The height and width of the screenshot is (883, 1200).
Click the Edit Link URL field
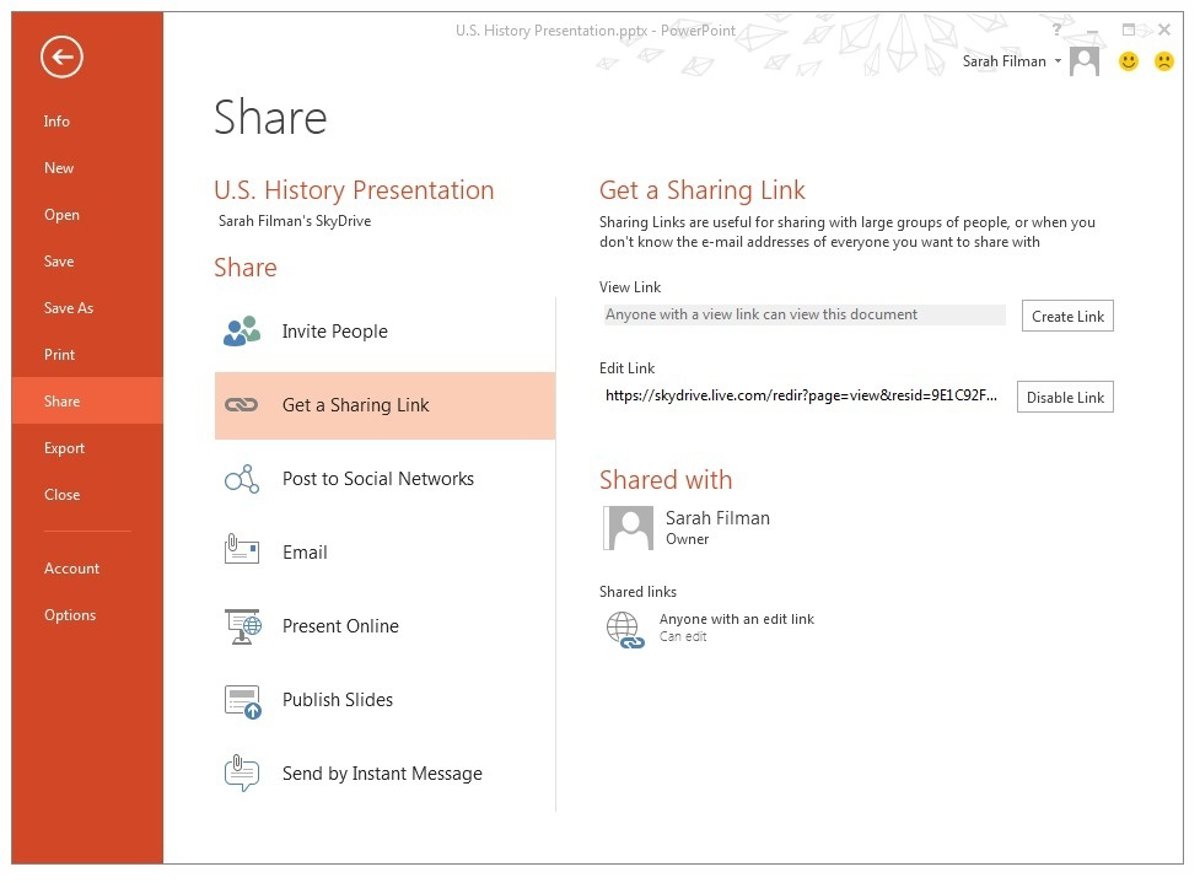[x=802, y=396]
